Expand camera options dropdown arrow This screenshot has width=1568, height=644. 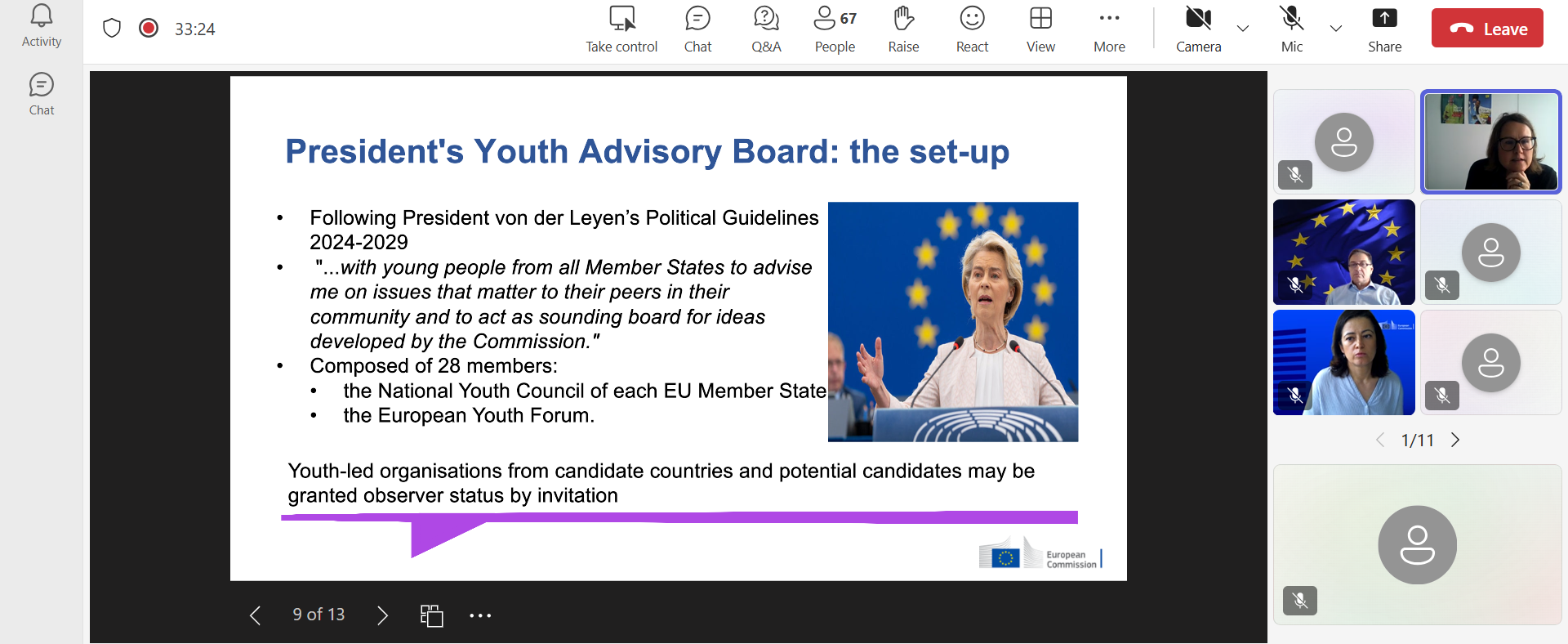(x=1243, y=29)
